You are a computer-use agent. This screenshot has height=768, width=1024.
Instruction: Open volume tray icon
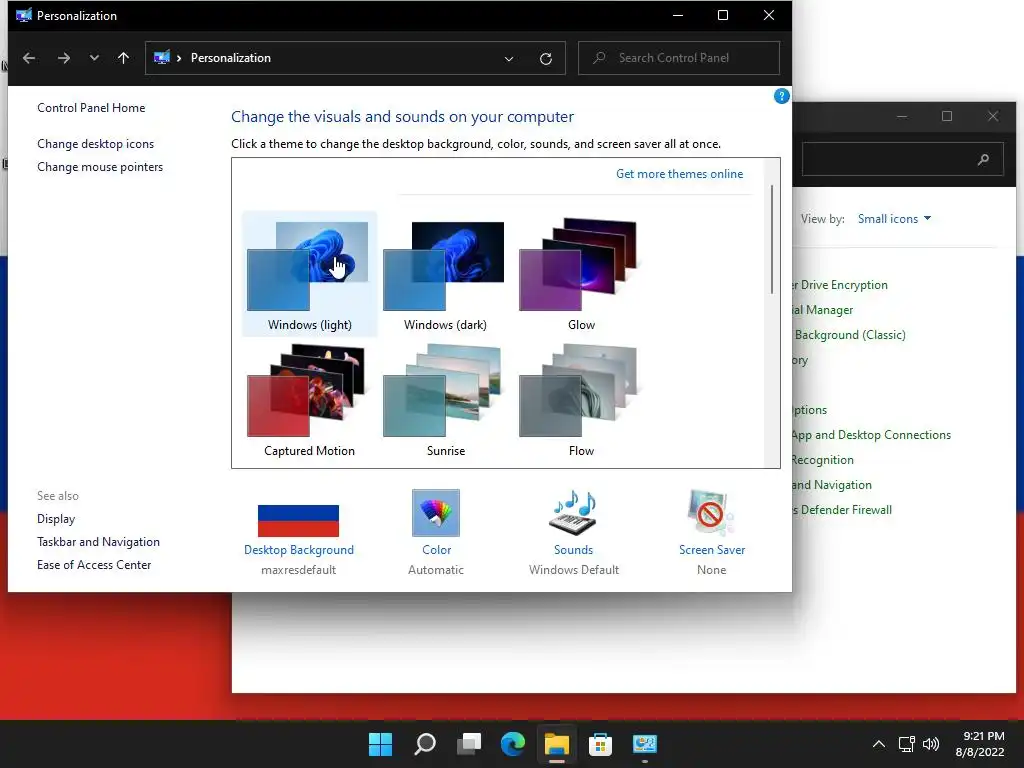(931, 744)
